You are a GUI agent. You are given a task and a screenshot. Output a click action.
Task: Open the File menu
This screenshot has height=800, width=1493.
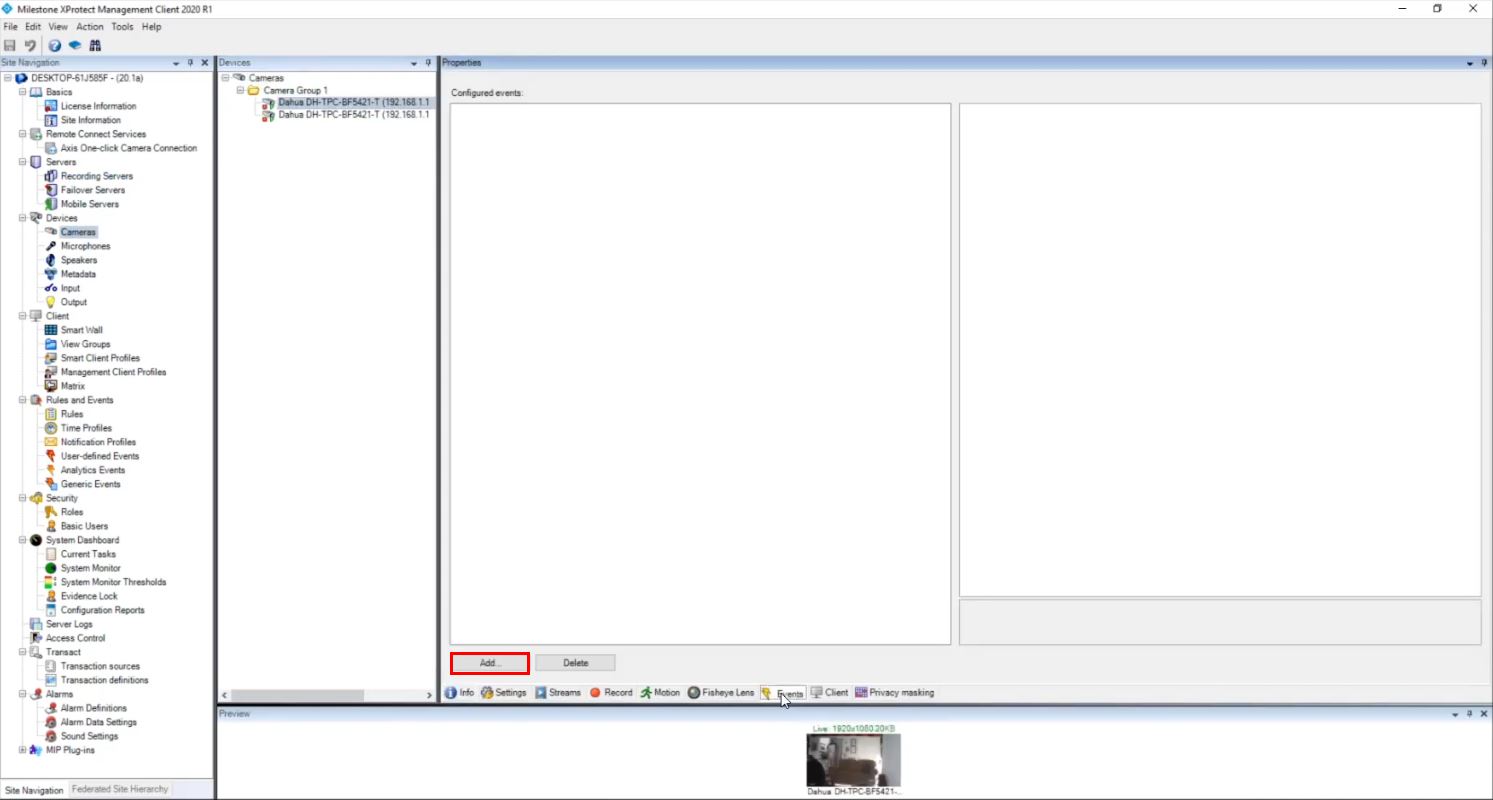pos(11,27)
